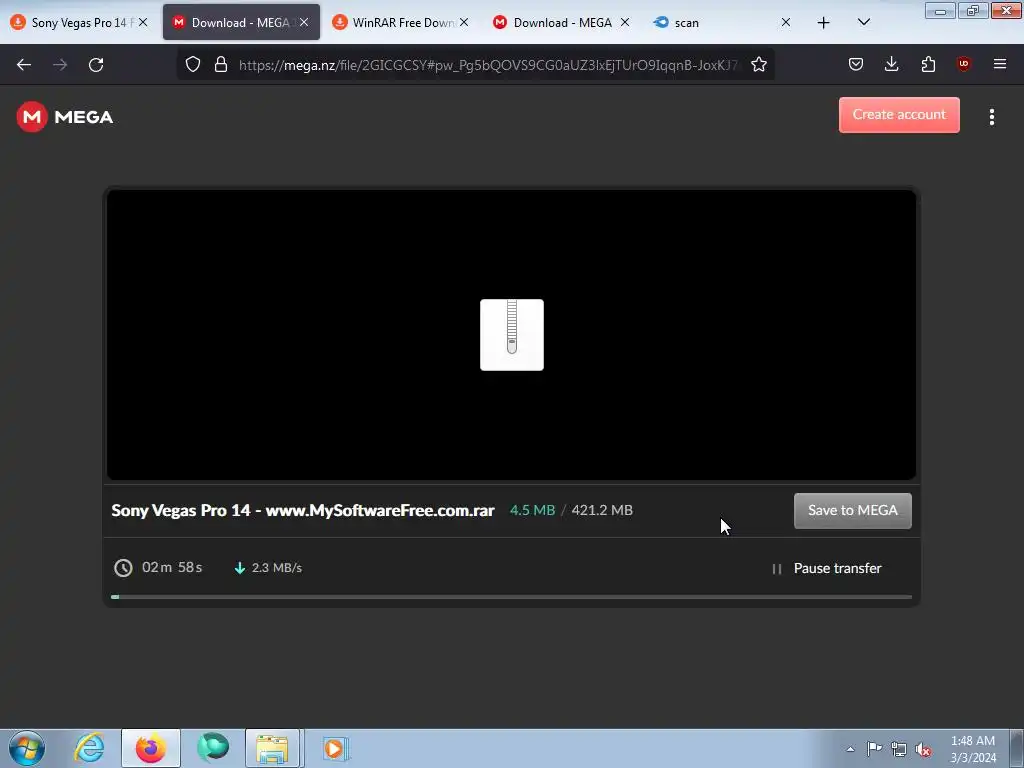Close the Sony Vegas Pro 14 tab
1024x768 pixels.
(x=143, y=22)
